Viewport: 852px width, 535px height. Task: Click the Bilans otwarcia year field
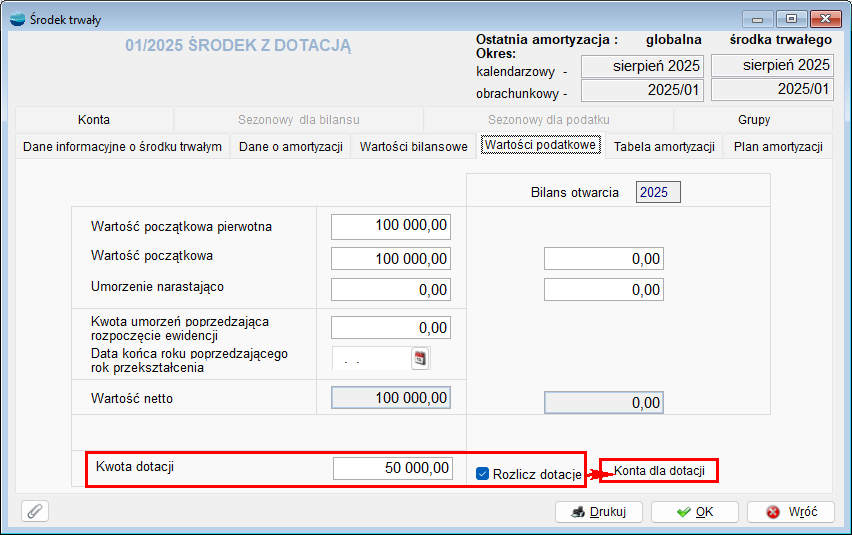pyautogui.click(x=658, y=192)
